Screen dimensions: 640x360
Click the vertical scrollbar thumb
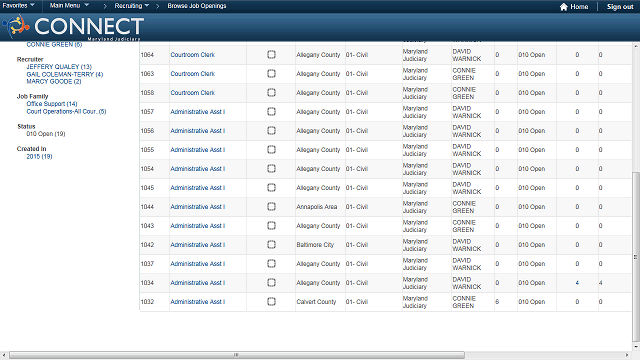click(x=636, y=257)
